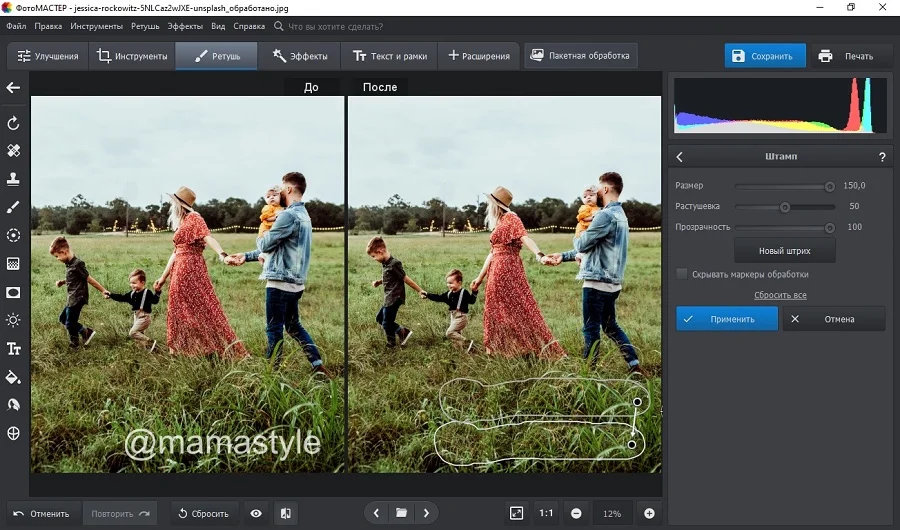Viewport: 900px width, 530px height.
Task: Click the fit-to-screen icon
Action: [516, 513]
